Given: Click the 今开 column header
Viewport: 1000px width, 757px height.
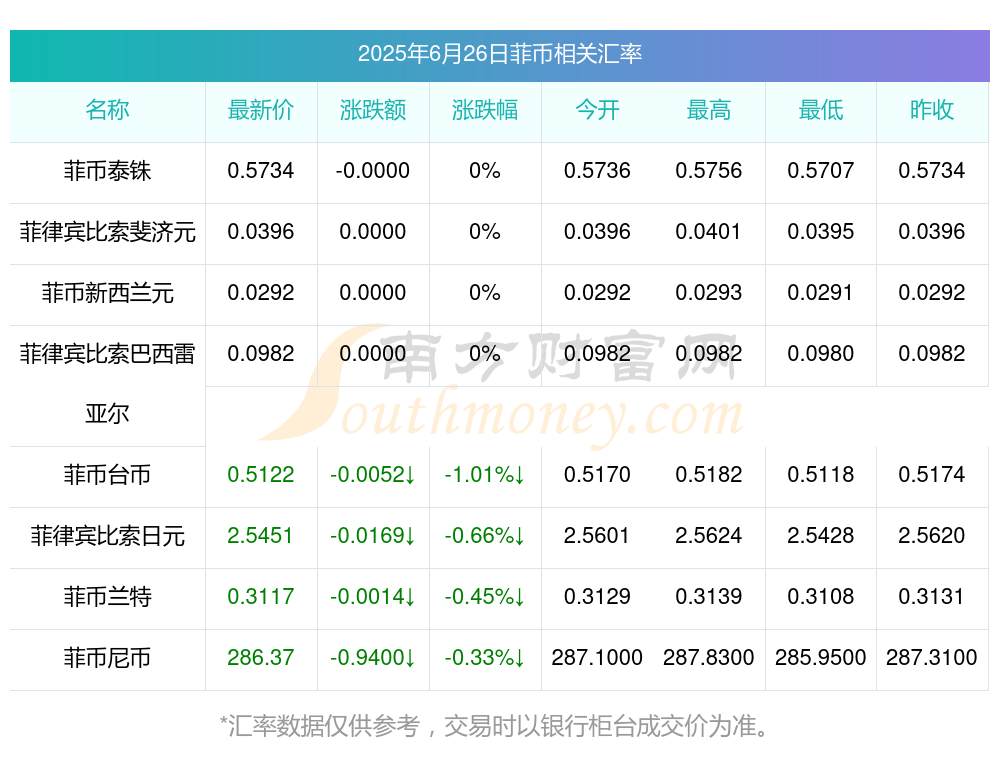Looking at the screenshot, I should [597, 110].
